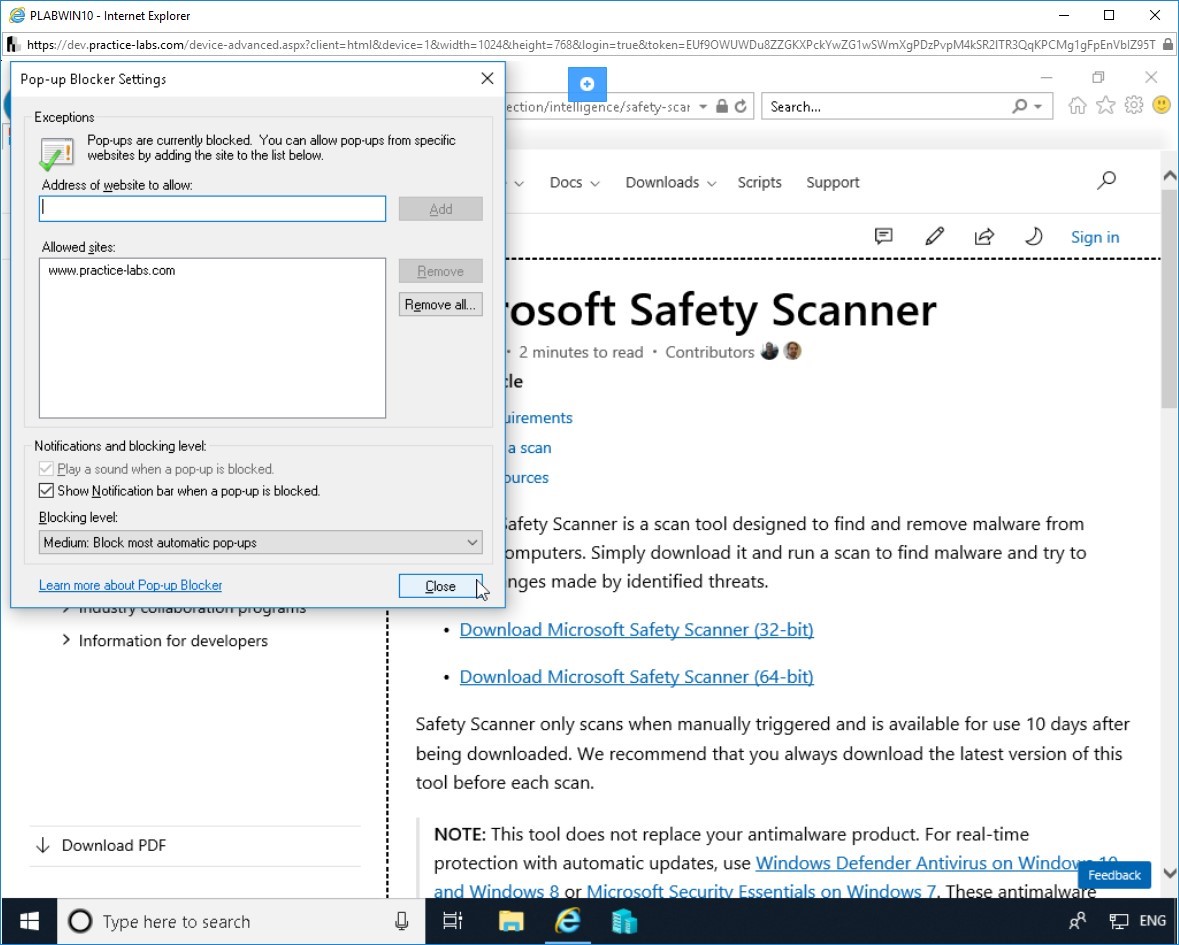
Task: Click scrollbar up arrow
Action: 1169,176
